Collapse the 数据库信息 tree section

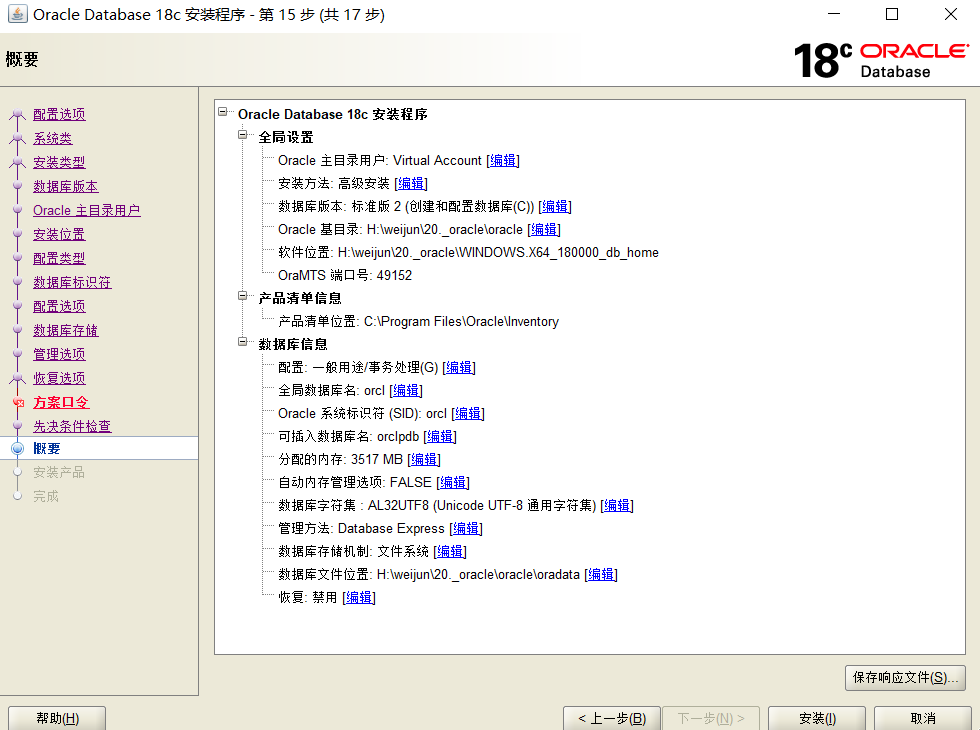click(241, 343)
